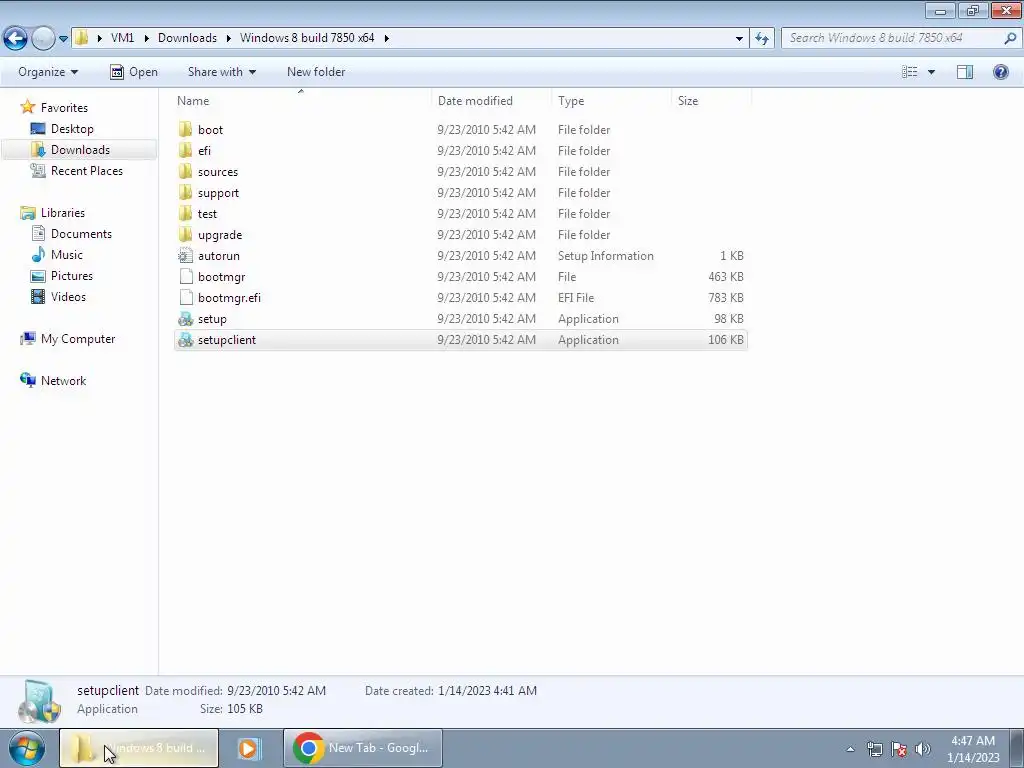Change your view icon button

pos(910,72)
